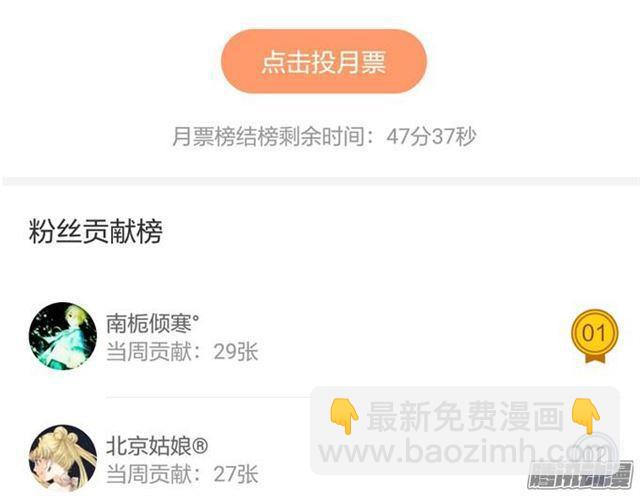Click the gray section divider bar
This screenshot has width=640, height=496.
click(x=320, y=181)
